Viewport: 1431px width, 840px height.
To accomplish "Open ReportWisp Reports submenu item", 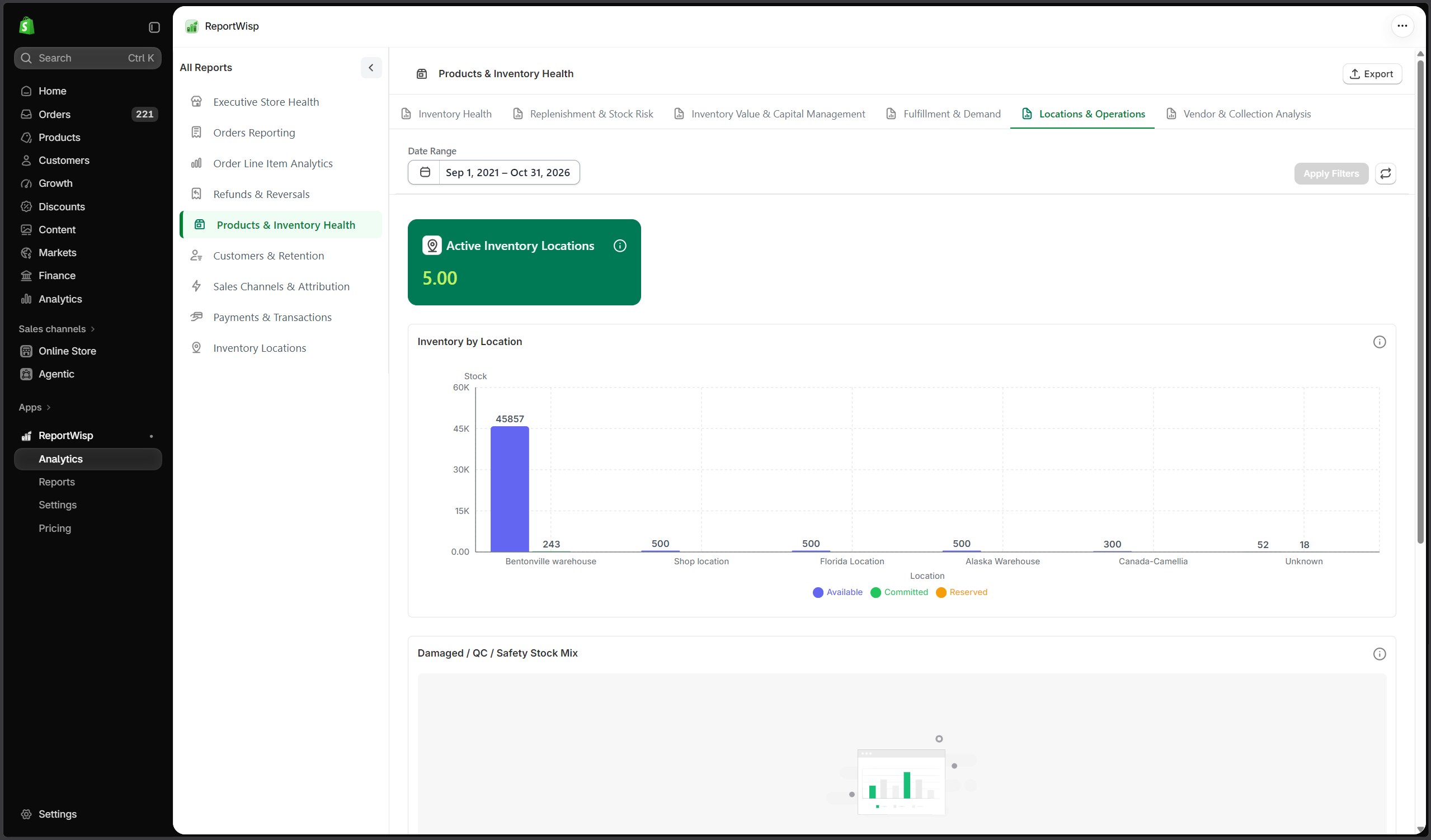I will pos(56,482).
